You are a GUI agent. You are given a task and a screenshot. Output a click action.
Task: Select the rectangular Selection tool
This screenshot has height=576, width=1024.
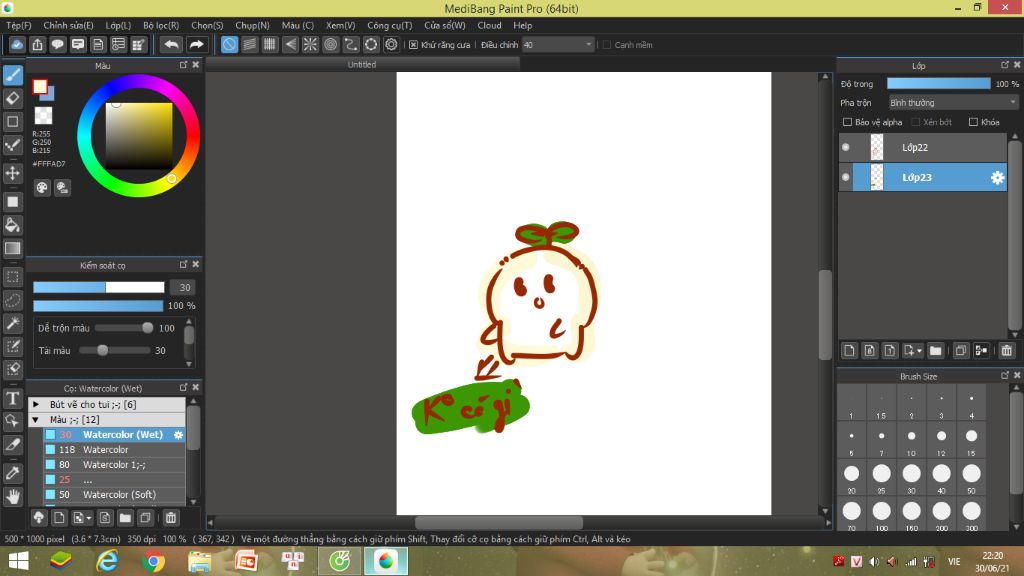tap(13, 277)
